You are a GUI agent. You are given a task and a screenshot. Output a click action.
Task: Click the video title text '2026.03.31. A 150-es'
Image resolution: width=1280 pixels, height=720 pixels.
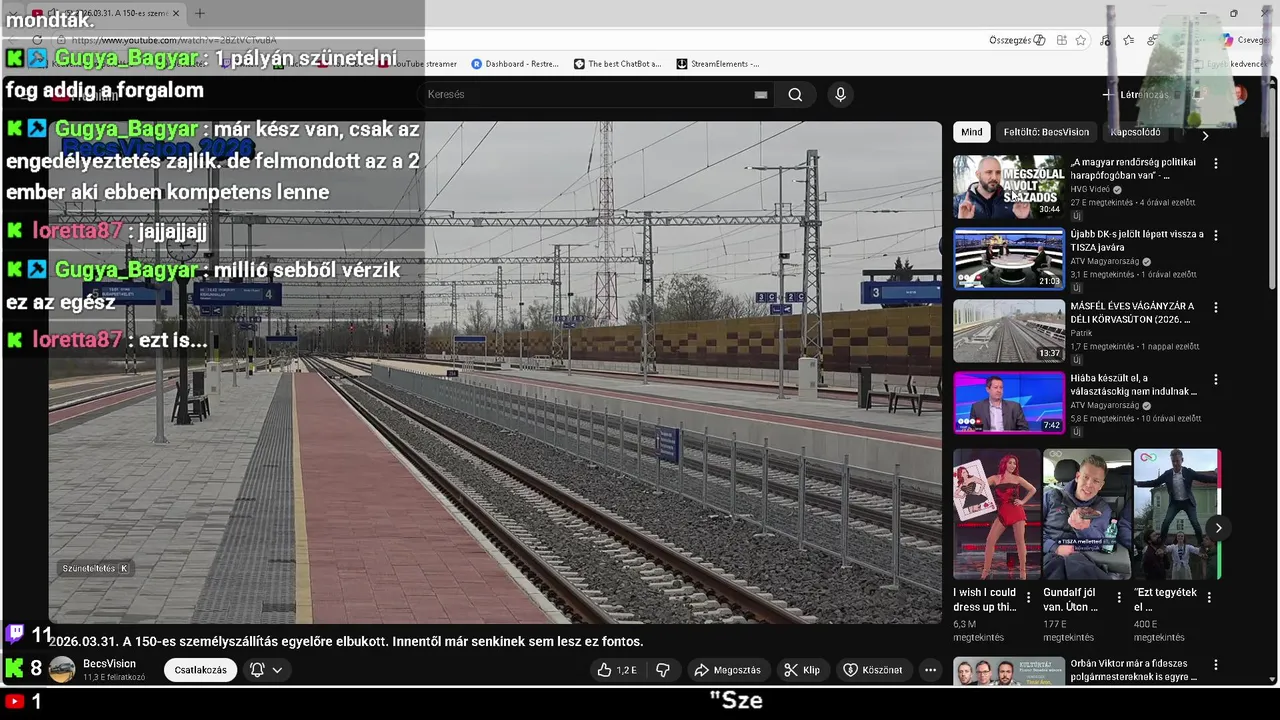click(x=346, y=641)
